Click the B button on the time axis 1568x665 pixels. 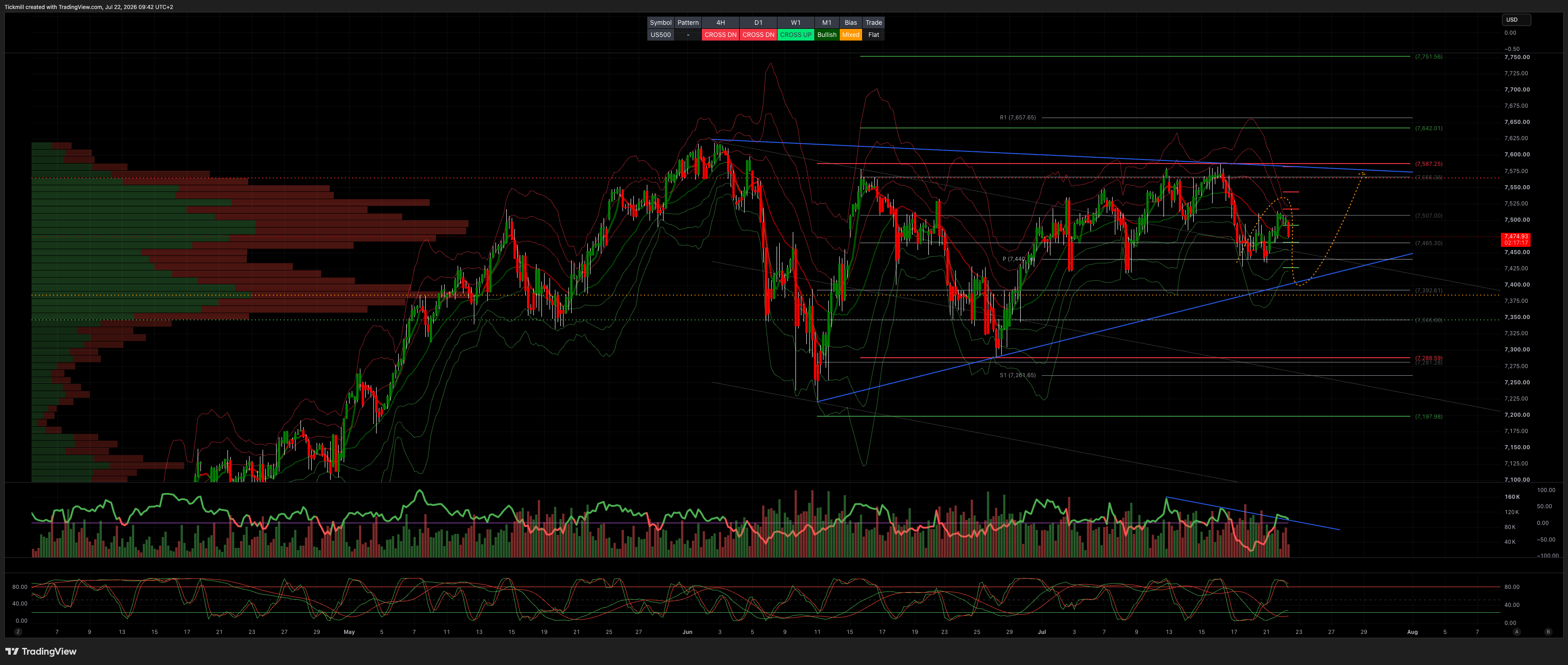tap(1548, 632)
